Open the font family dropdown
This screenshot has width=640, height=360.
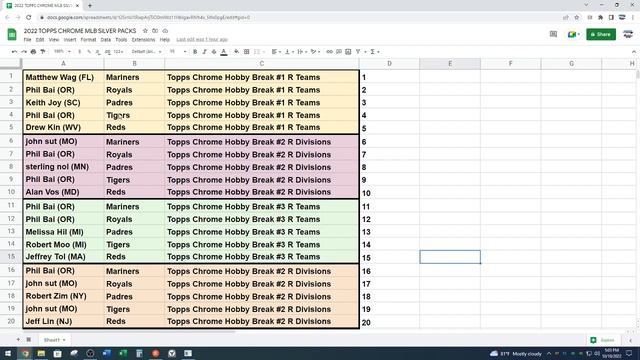(146, 52)
